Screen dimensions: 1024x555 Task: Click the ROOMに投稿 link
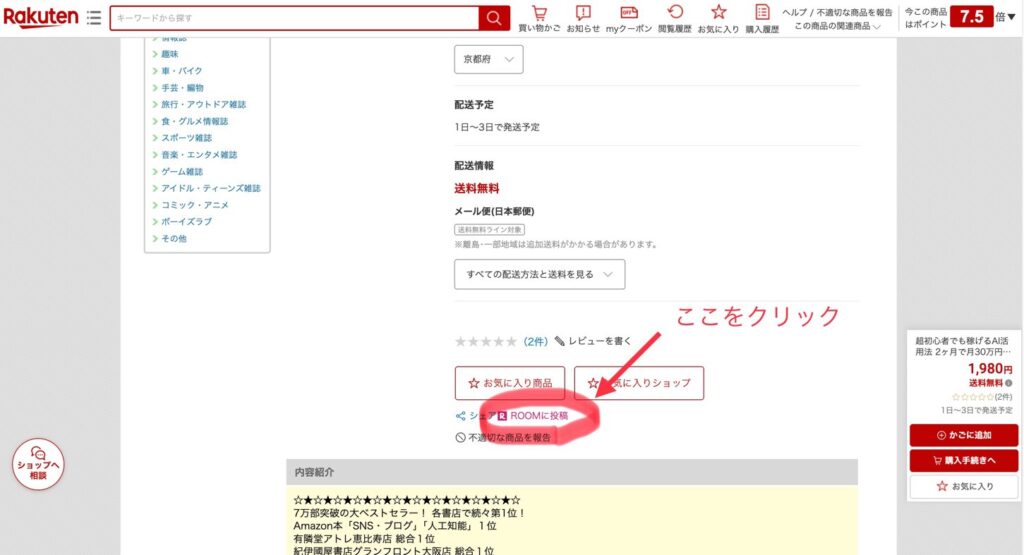click(x=538, y=415)
